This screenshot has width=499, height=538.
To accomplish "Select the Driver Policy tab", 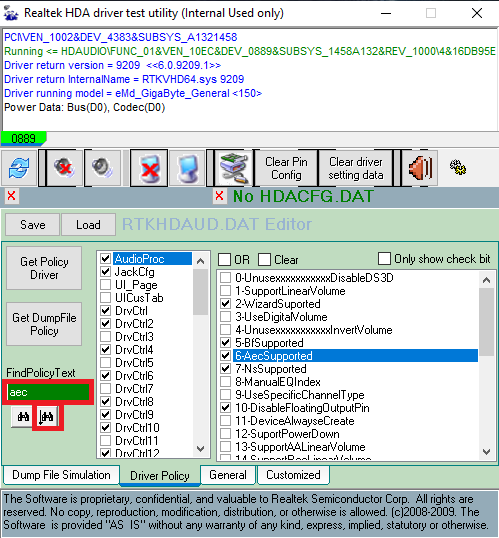I will 160,476.
